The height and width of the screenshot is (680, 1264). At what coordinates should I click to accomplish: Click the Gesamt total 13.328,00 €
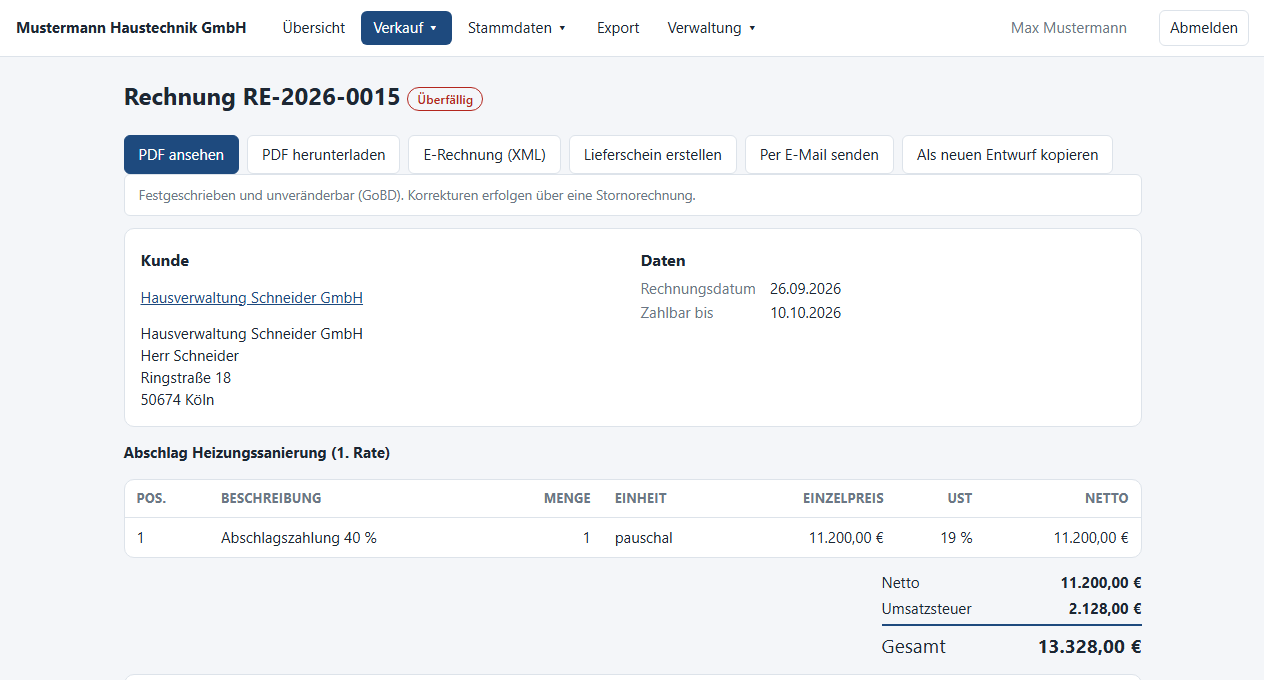pyautogui.click(x=1090, y=646)
